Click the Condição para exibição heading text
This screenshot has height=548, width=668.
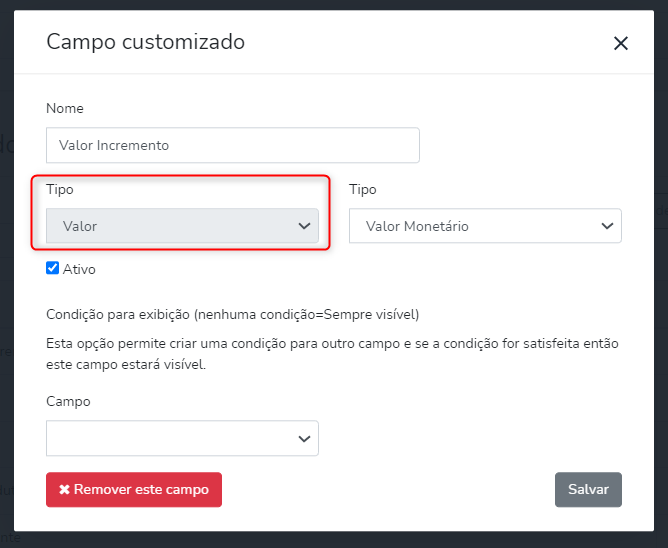pyautogui.click(x=232, y=314)
